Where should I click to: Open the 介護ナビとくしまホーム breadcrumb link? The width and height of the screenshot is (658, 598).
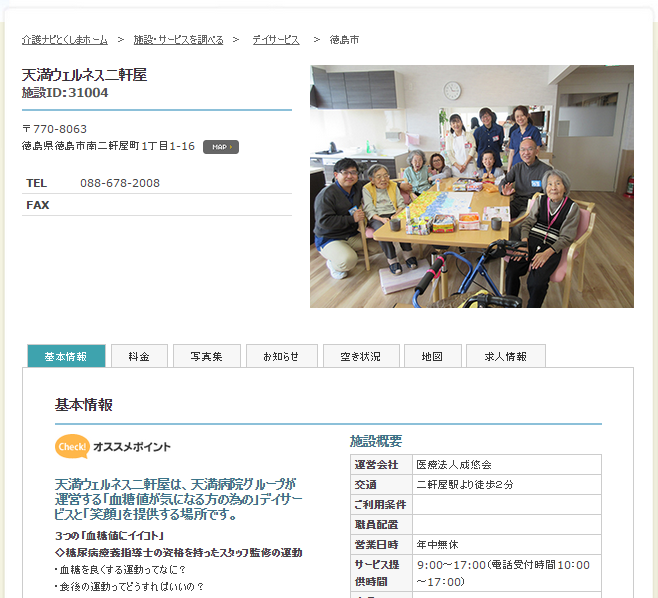pyautogui.click(x=64, y=39)
